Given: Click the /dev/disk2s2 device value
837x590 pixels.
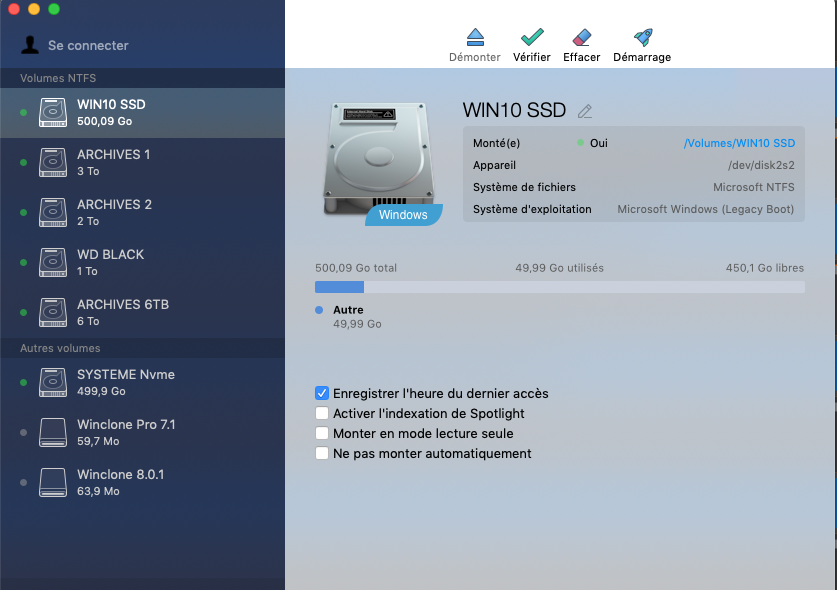Looking at the screenshot, I should click(x=761, y=165).
